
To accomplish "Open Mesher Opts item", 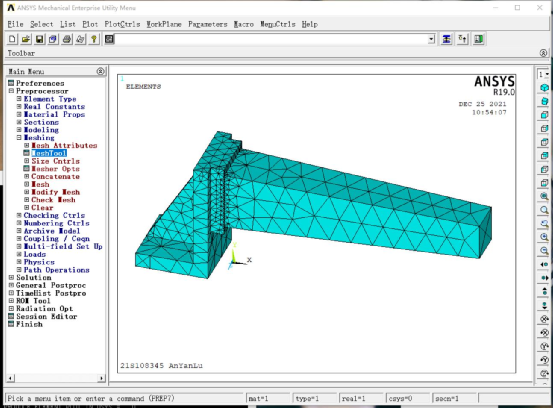I will [x=55, y=168].
